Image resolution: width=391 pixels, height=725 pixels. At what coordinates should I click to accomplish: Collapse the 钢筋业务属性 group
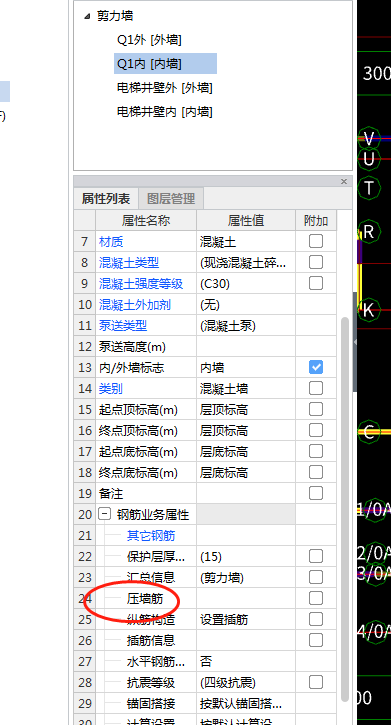coord(104,514)
